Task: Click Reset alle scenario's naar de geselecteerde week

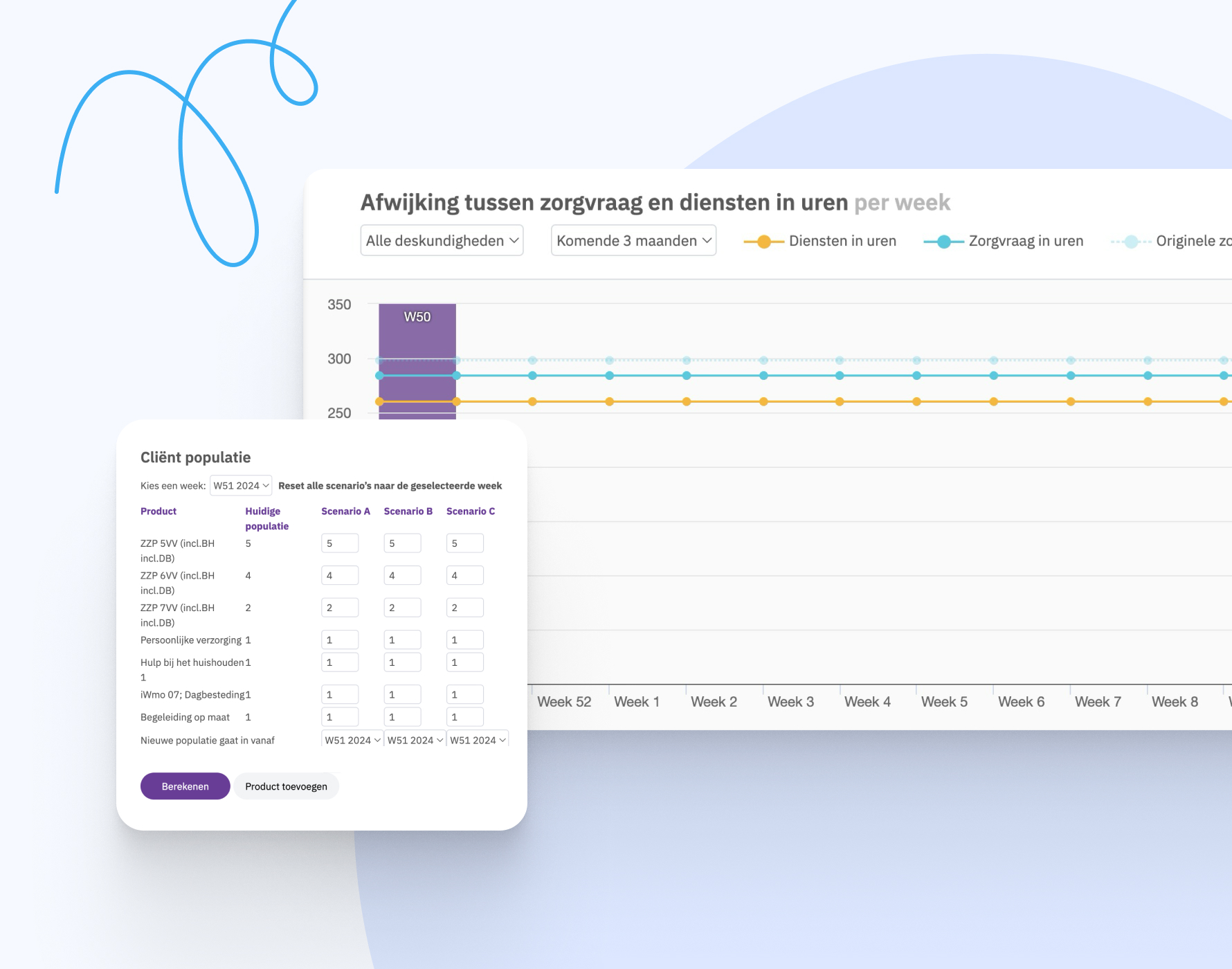Action: tap(390, 486)
